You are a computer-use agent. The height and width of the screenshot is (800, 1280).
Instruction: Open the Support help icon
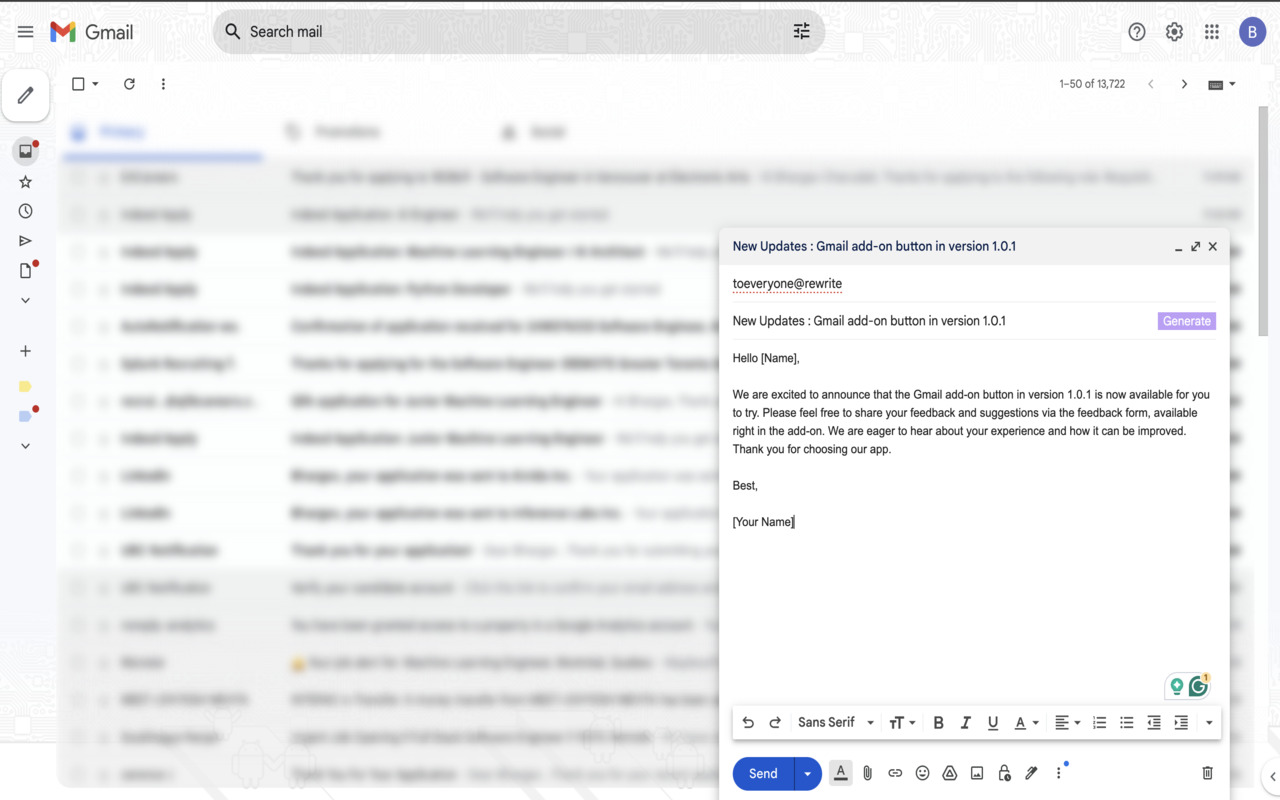[x=1136, y=32]
